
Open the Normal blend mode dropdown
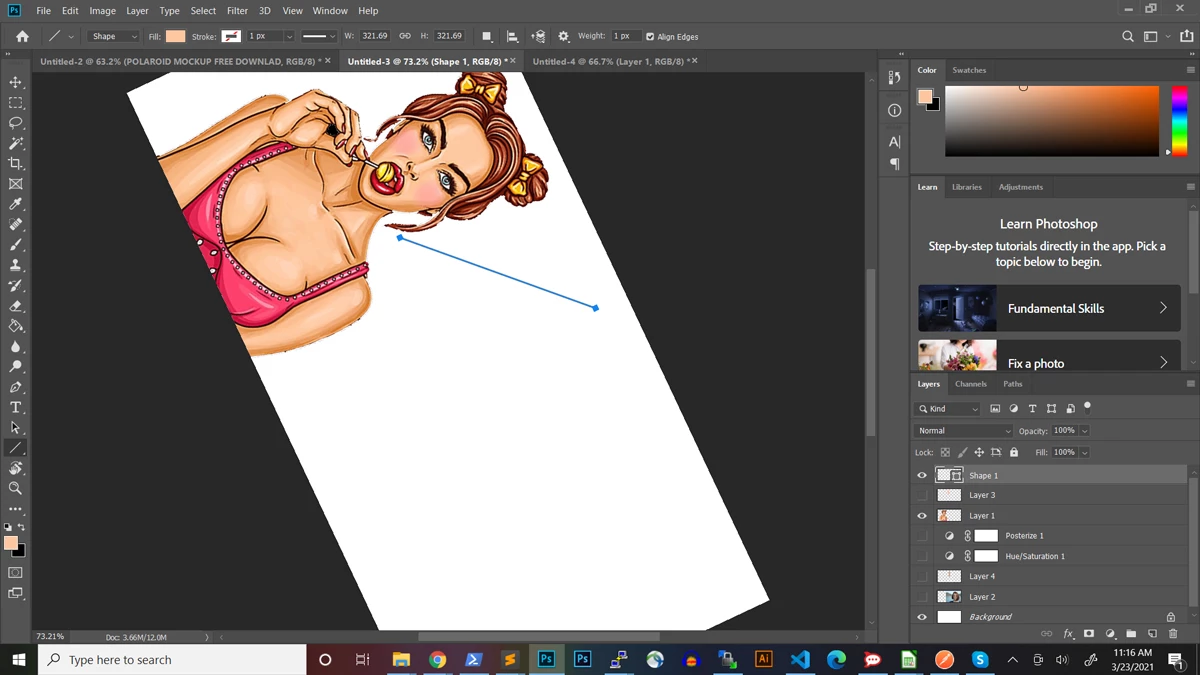tap(963, 431)
